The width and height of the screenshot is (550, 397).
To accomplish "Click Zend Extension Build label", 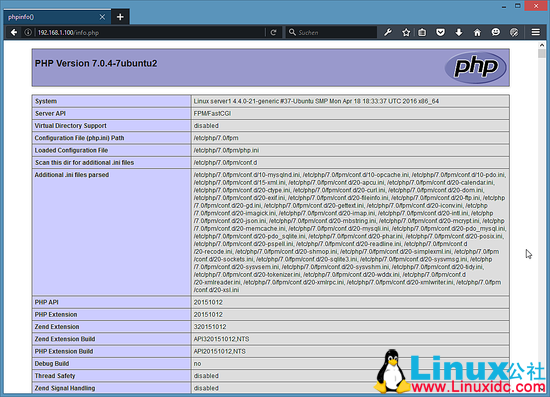I will click(x=65, y=339).
